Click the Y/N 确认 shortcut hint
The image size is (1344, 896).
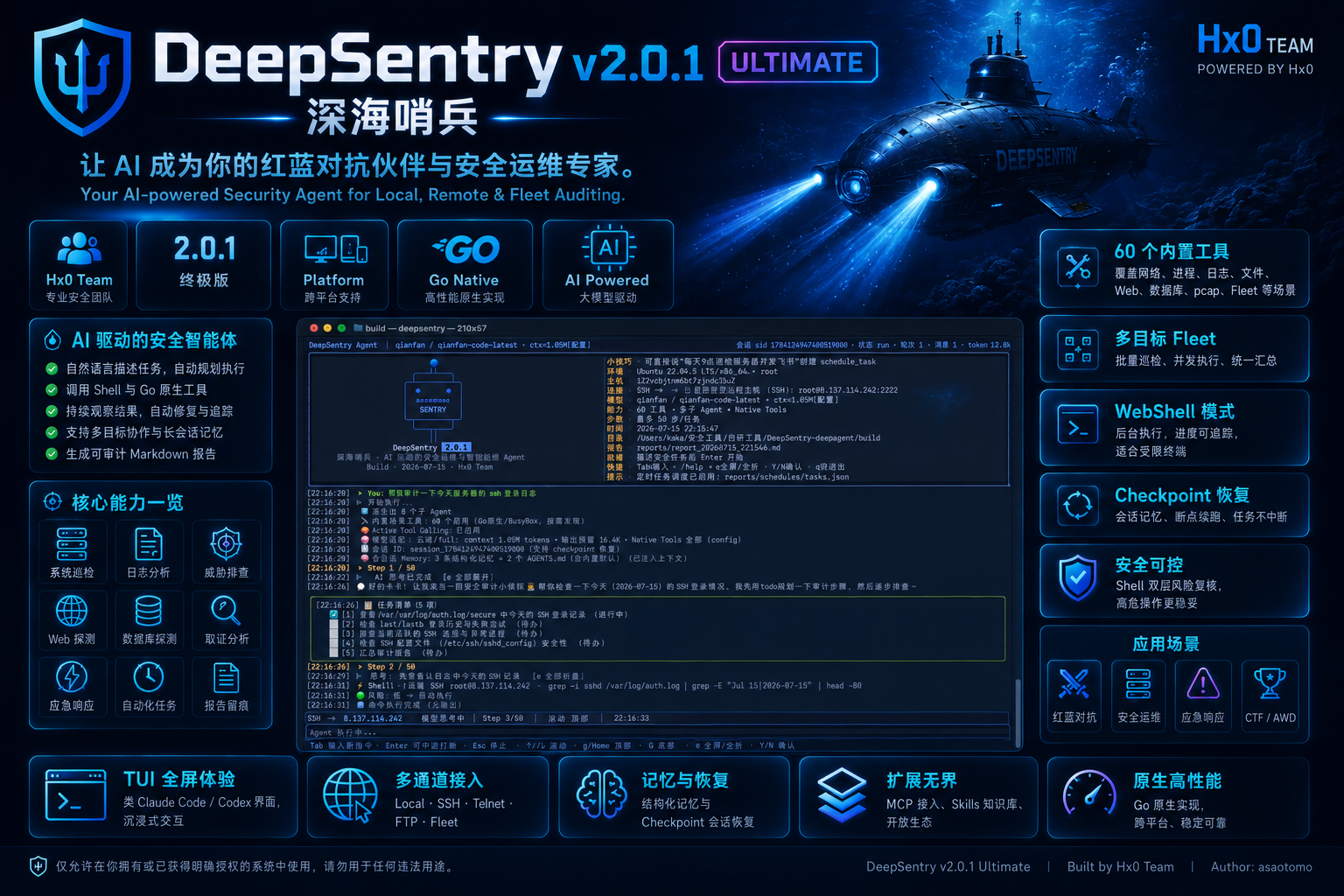777,745
